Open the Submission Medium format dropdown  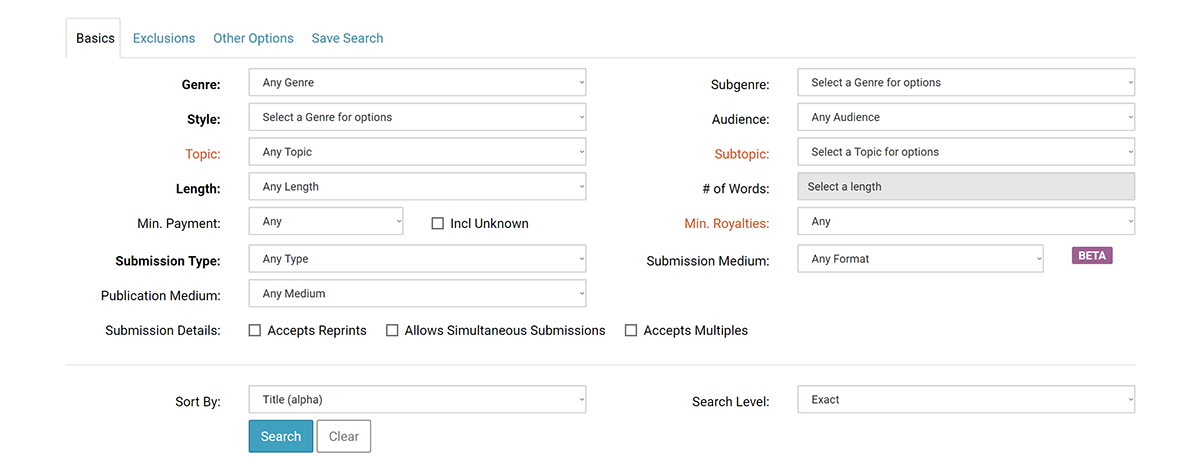coord(920,259)
